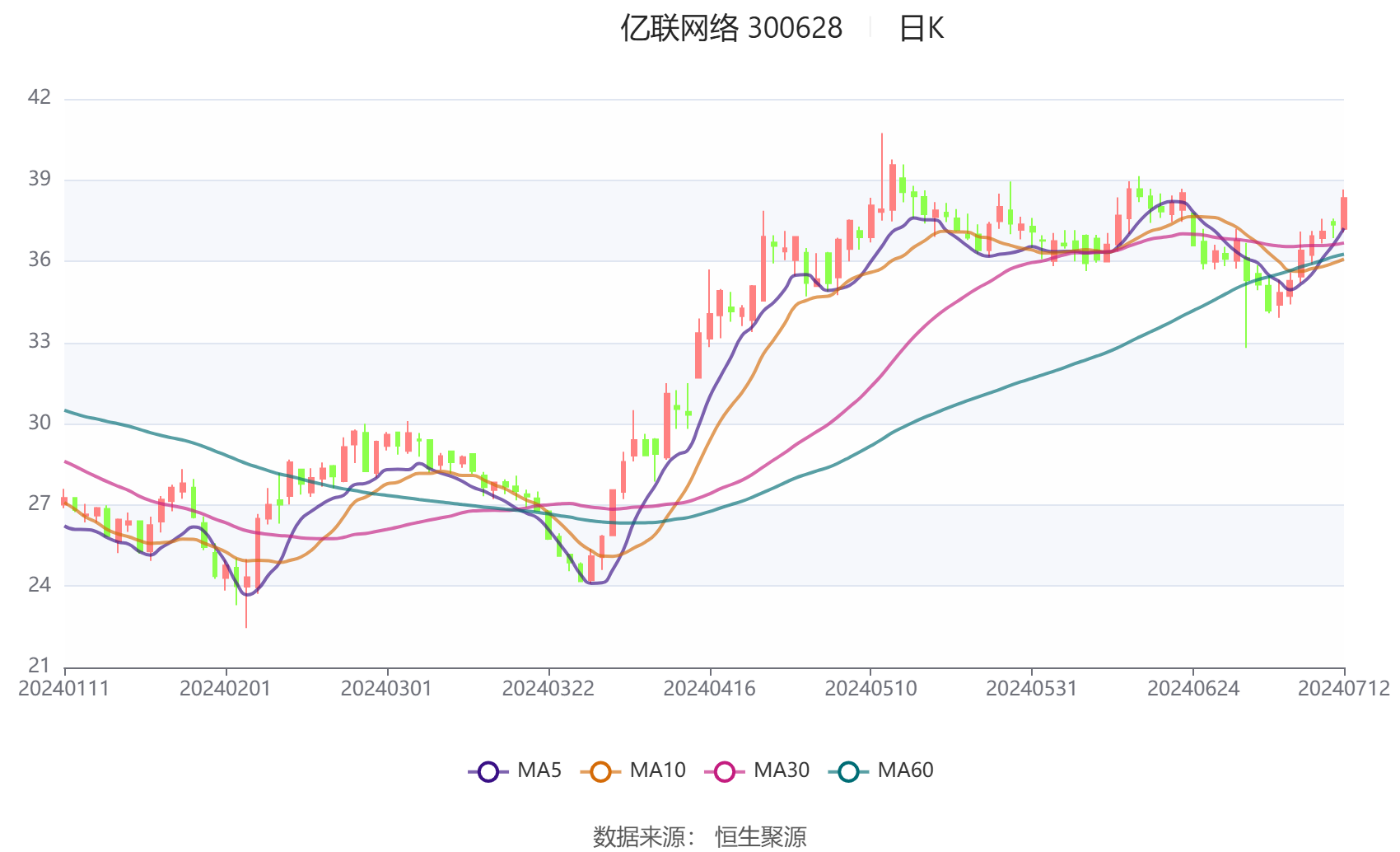Click x-axis date label 20240301

point(387,689)
